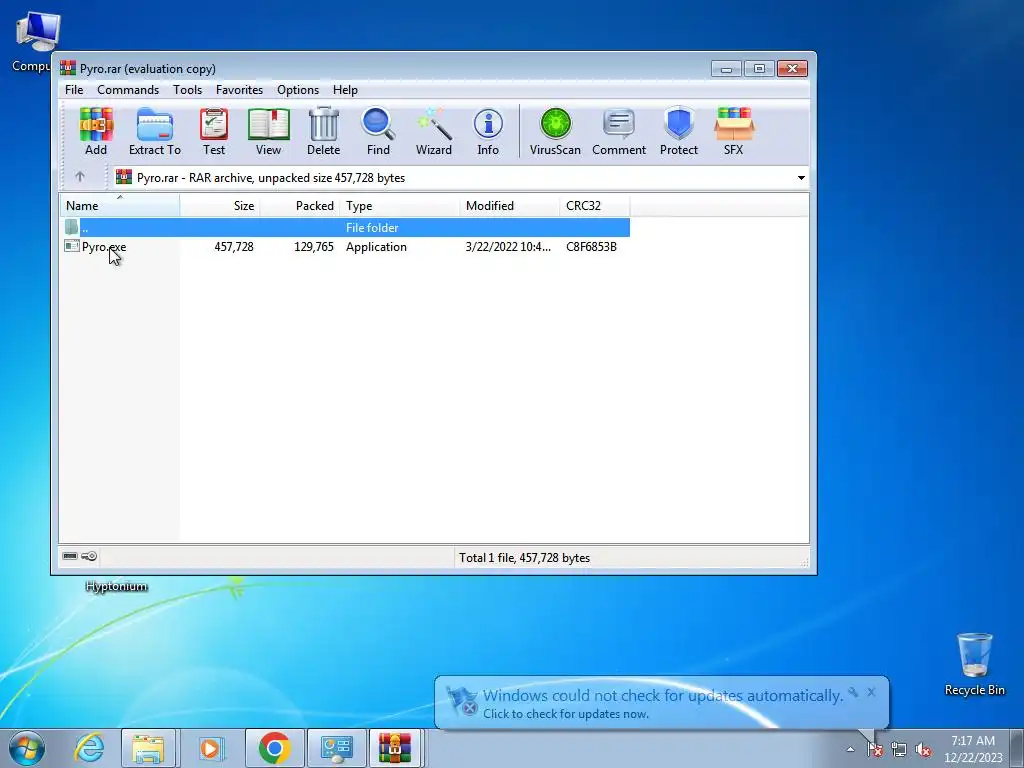The image size is (1024, 768).
Task: Launch the Wizard wand tool
Action: point(434,131)
